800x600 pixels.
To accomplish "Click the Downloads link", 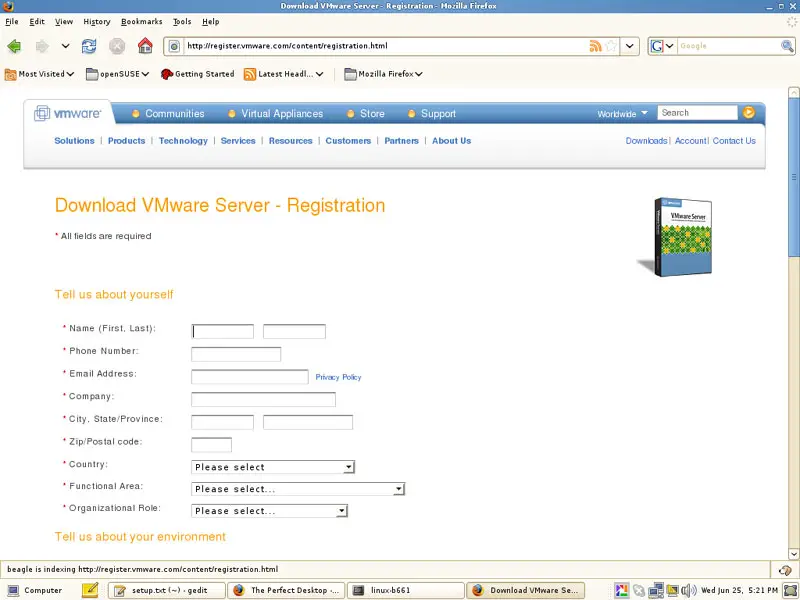I will [x=646, y=141].
